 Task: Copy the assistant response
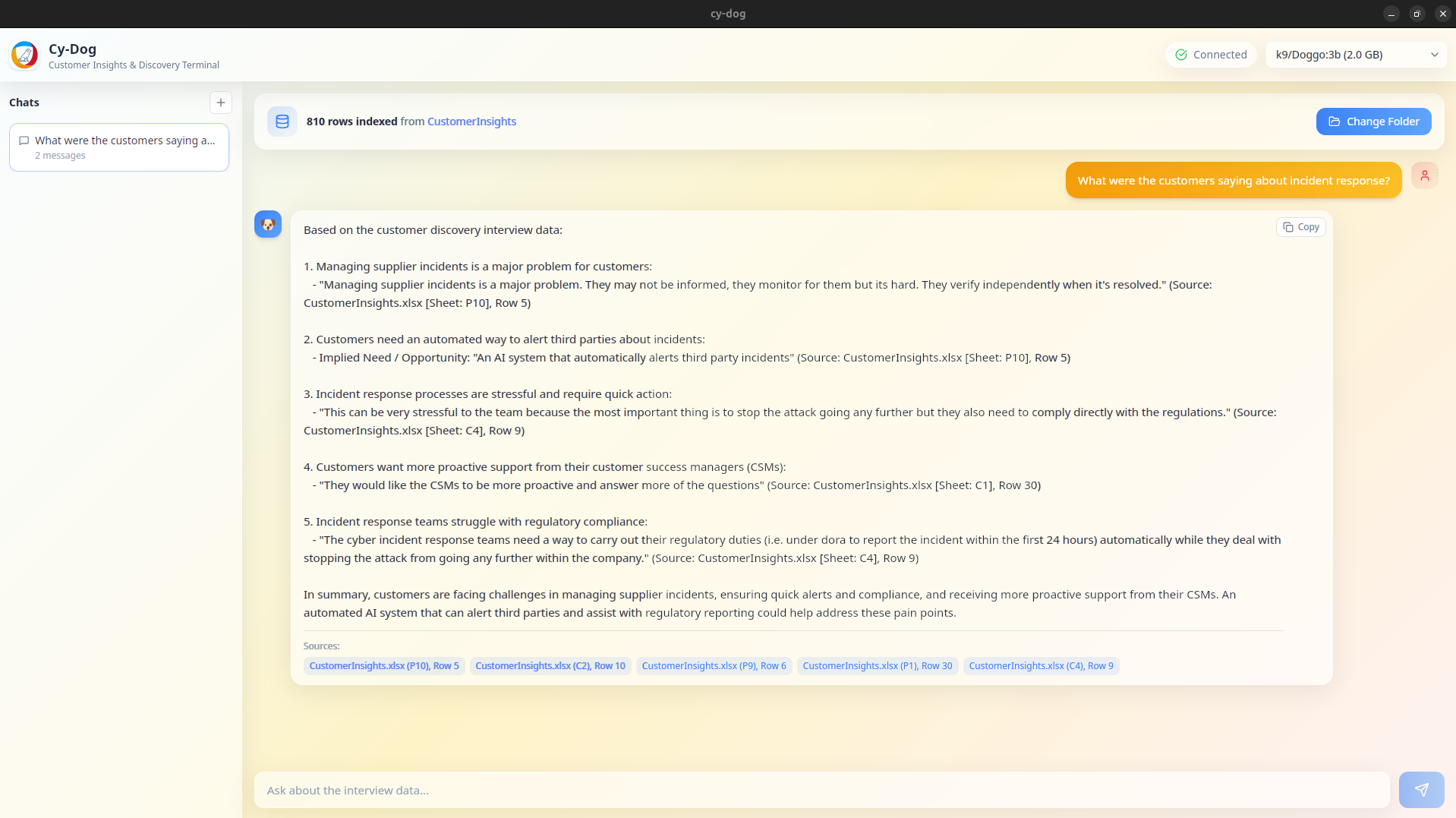click(1300, 227)
